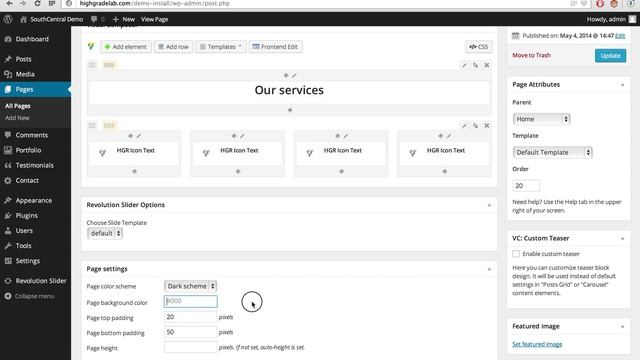Collapse Revolution Slider Options panel

point(489,205)
